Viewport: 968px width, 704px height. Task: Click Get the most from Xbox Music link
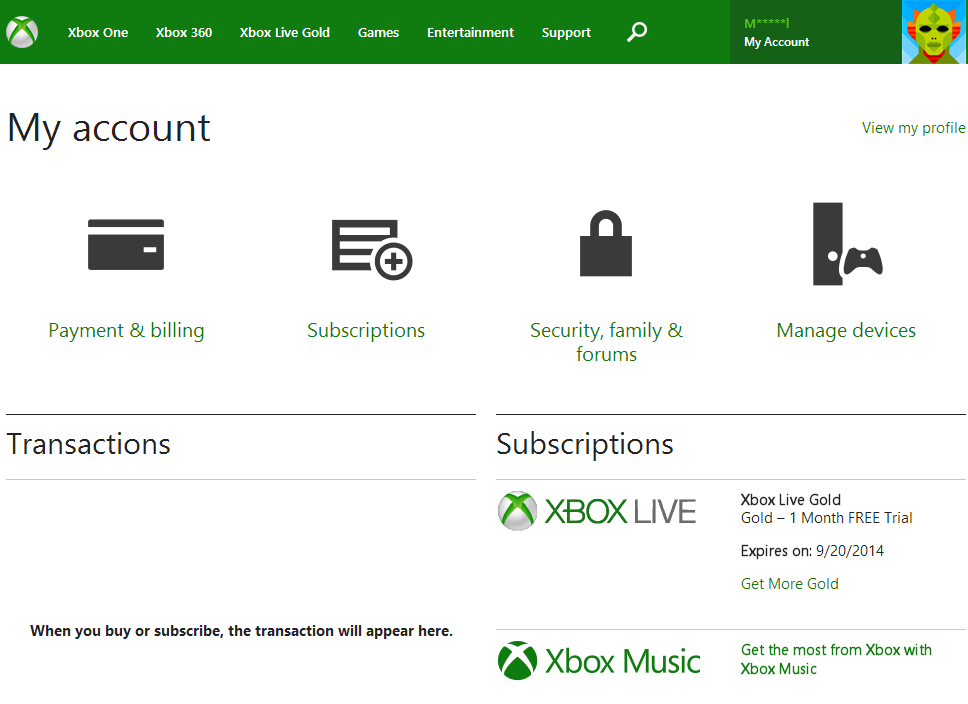(836, 659)
